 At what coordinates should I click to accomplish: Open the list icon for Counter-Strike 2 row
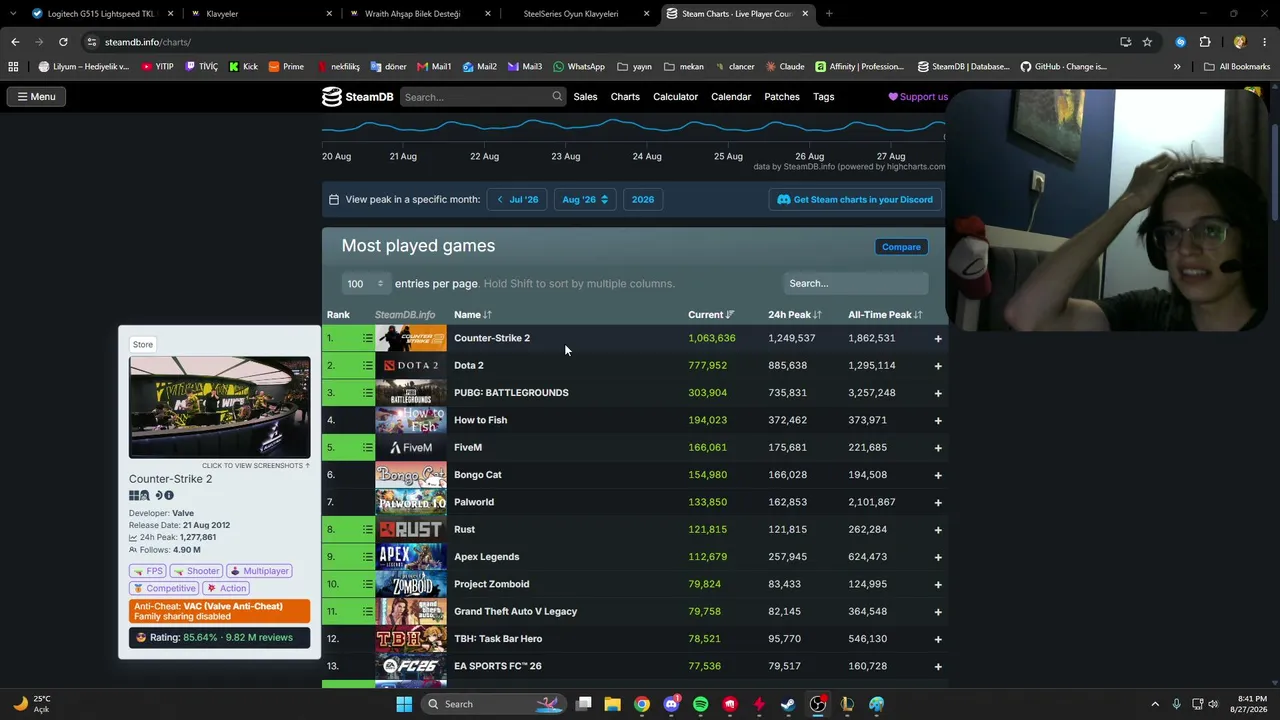point(367,338)
